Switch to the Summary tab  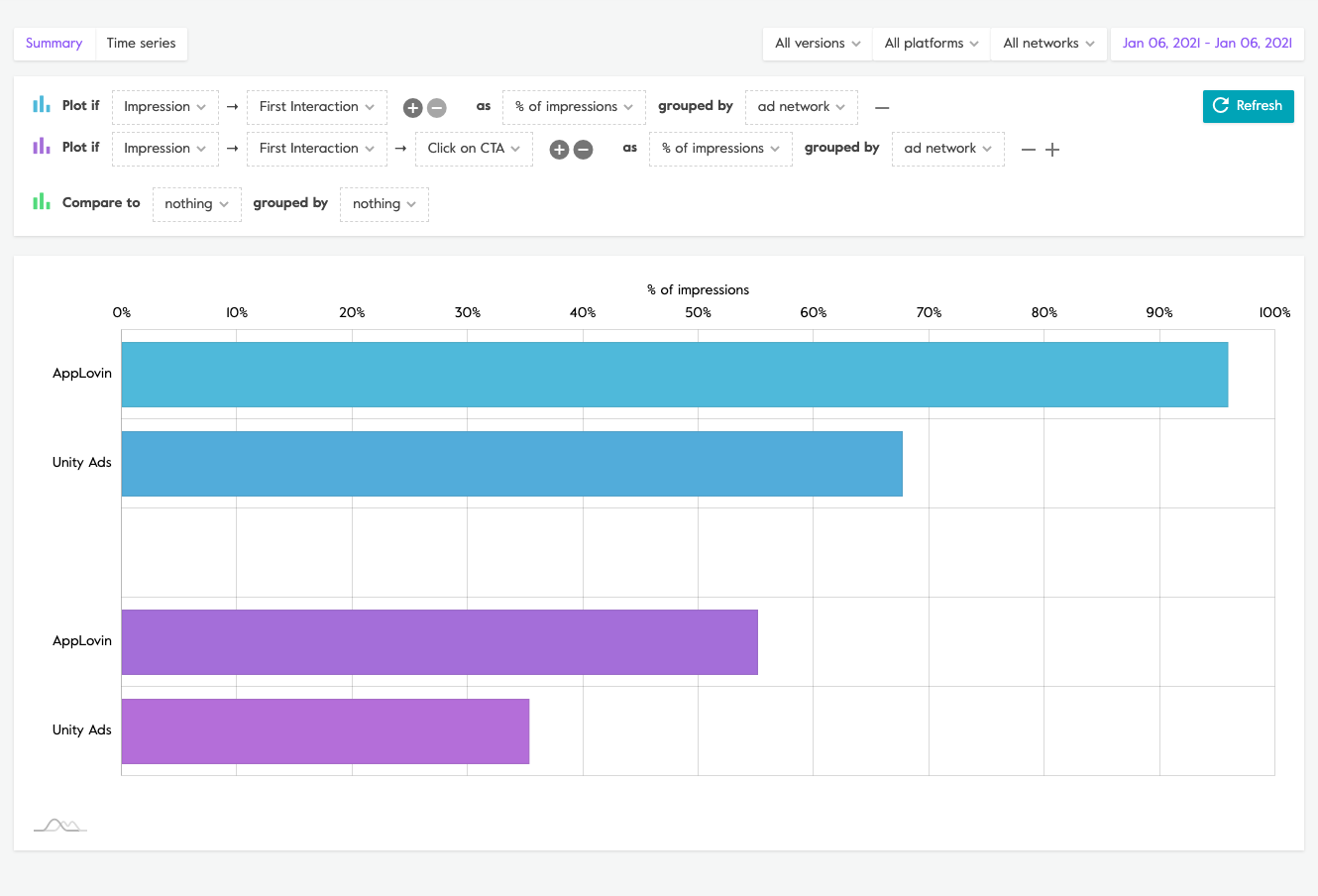click(x=55, y=44)
